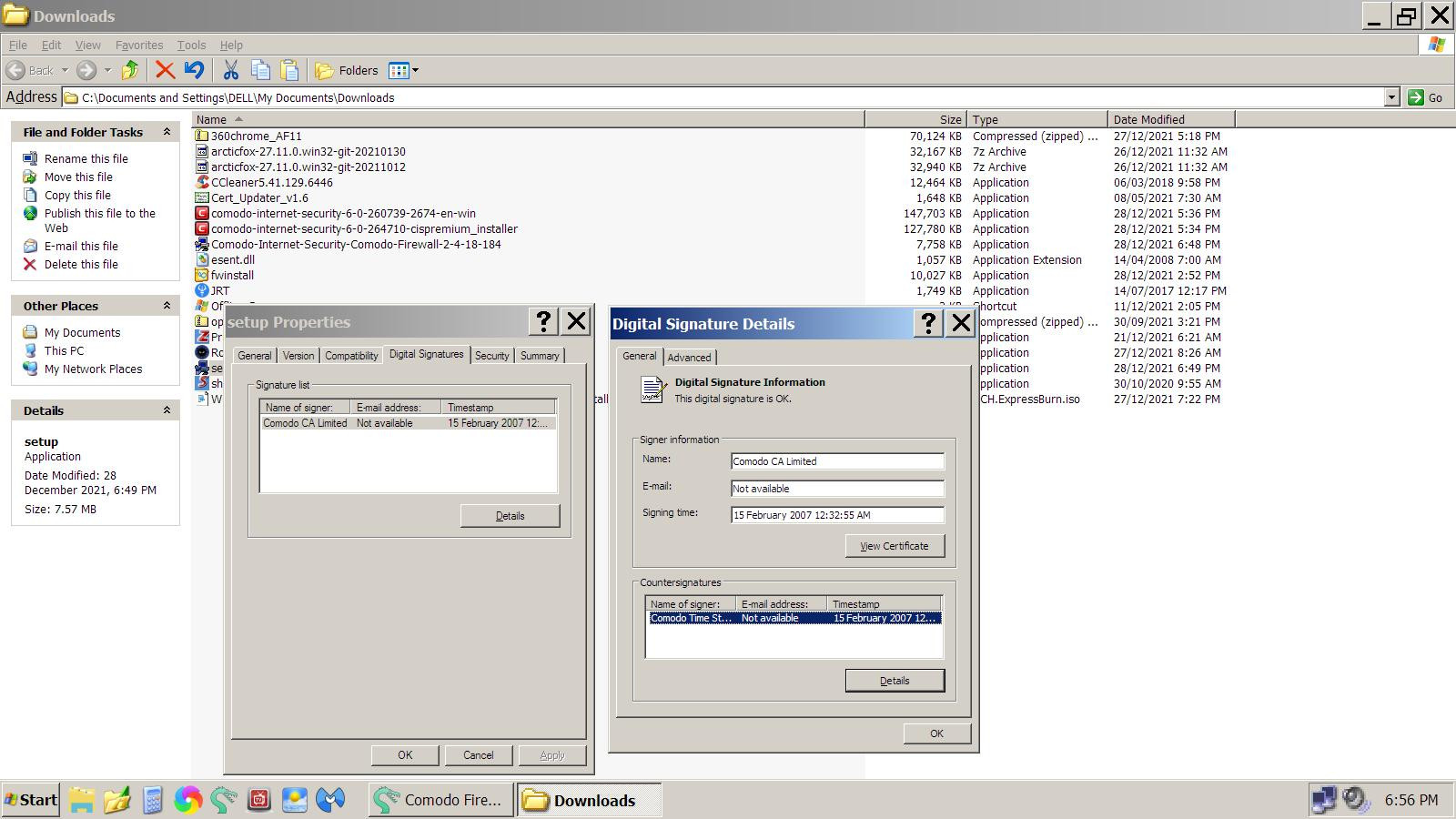
Task: Open This PC in Other Places
Action: click(x=64, y=350)
